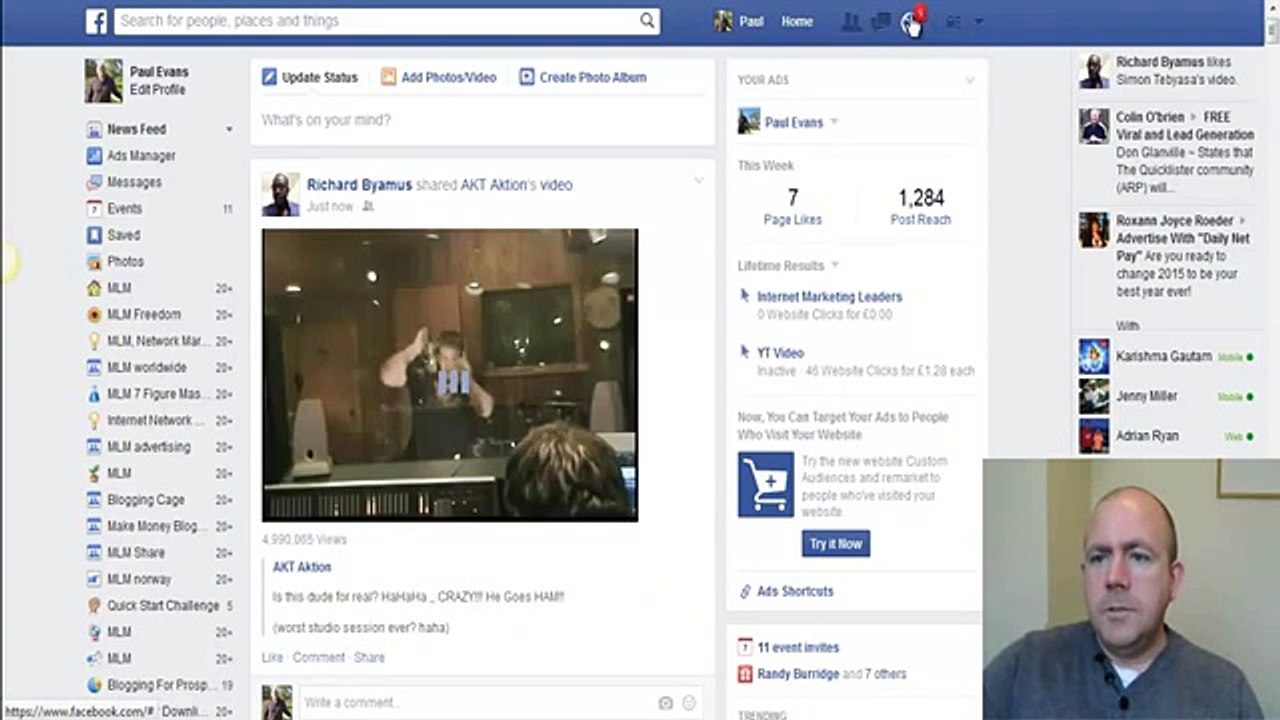1280x720 pixels.
Task: Click the search magnifier icon
Action: (x=647, y=21)
